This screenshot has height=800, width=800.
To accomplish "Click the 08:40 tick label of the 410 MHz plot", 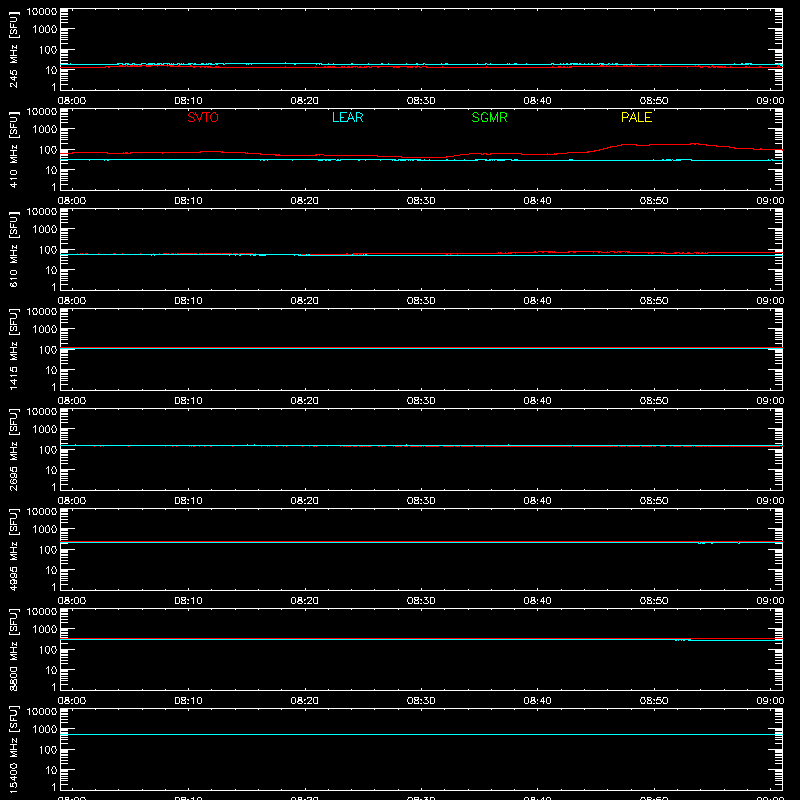I will (537, 201).
